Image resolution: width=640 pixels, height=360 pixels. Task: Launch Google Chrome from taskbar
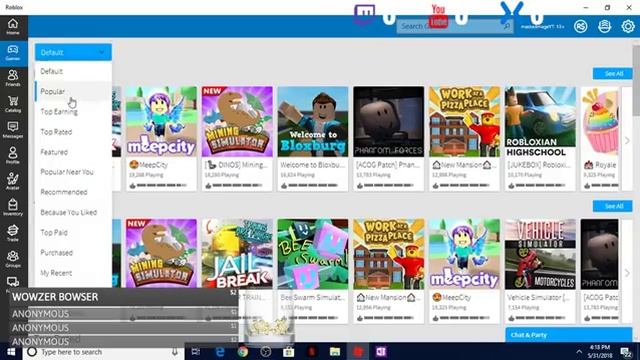[x=243, y=351]
